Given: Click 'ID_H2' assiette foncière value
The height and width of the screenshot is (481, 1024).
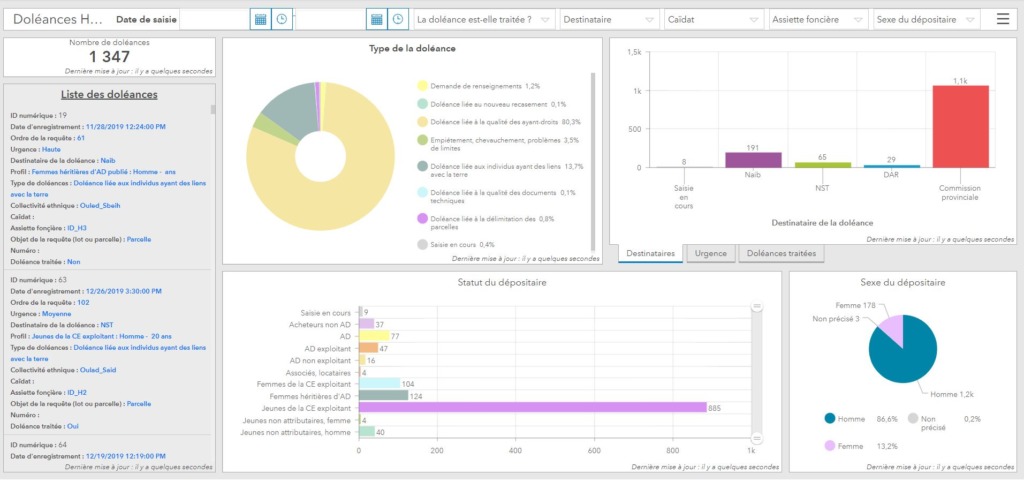Looking at the screenshot, I should (76, 393).
